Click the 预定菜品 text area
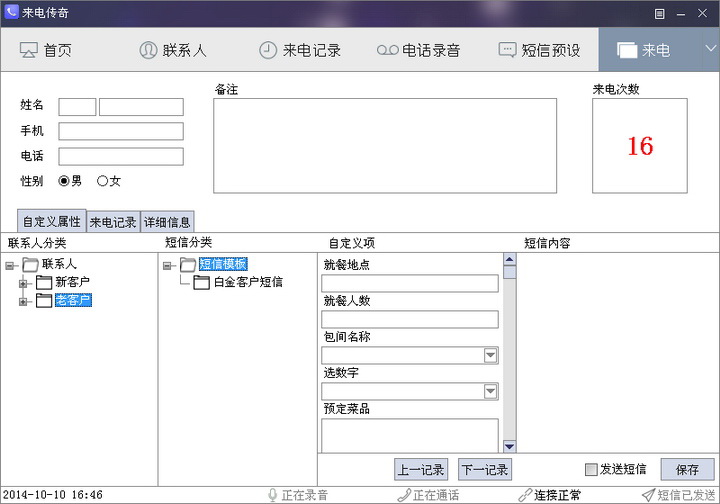 coord(410,435)
